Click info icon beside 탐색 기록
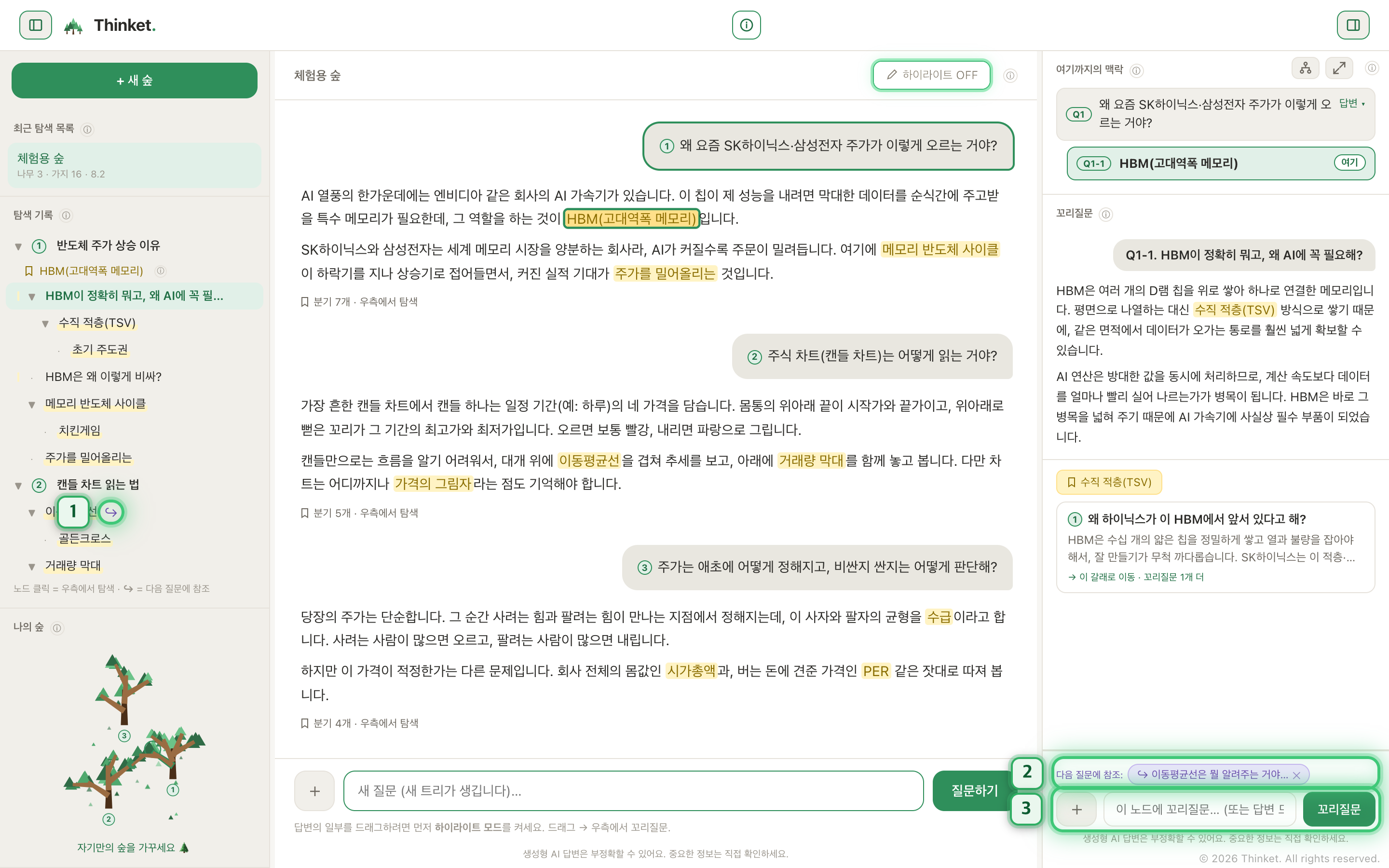 [x=66, y=215]
